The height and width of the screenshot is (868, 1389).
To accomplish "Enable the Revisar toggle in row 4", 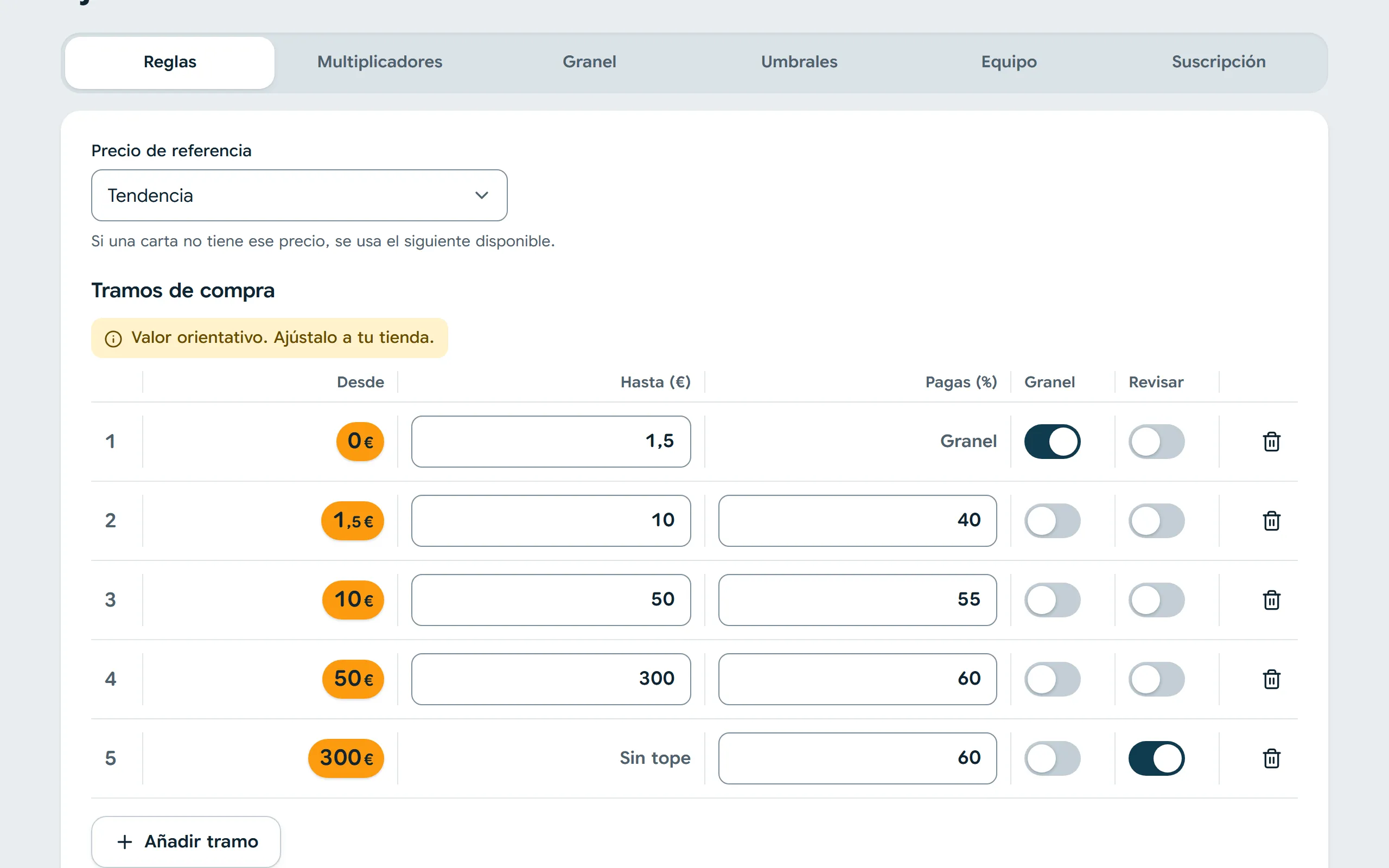I will (x=1157, y=679).
